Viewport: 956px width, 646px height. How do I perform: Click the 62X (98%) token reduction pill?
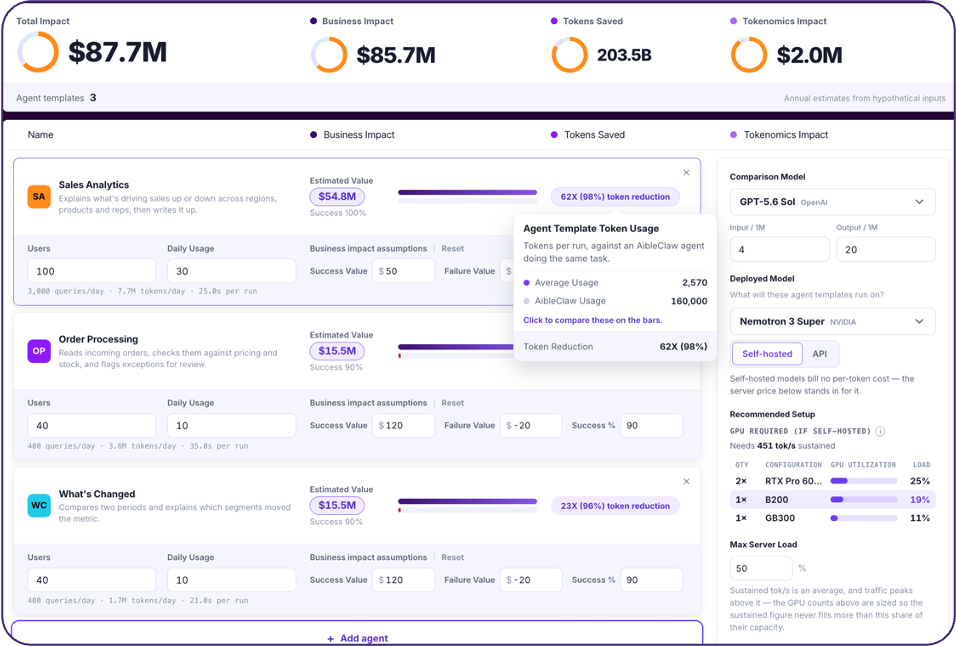[x=615, y=197]
